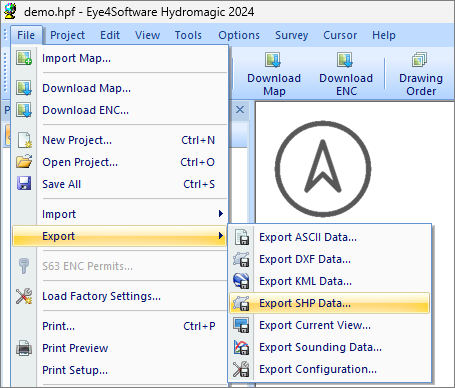Open the Edit menu
This screenshot has width=455, height=388.
[110, 35]
